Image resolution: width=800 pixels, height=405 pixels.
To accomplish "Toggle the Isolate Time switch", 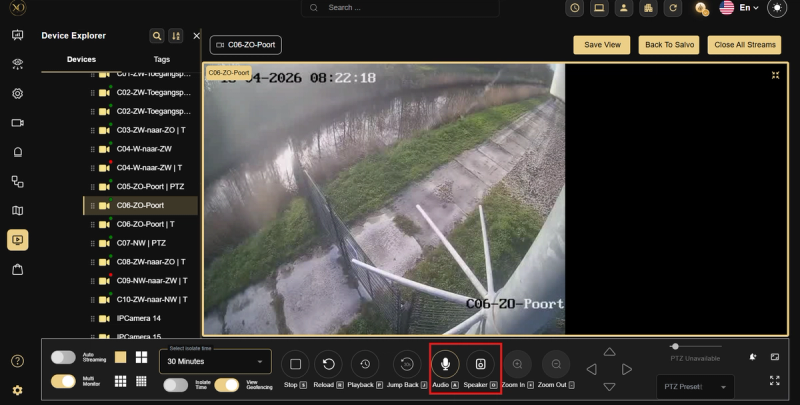I will [176, 385].
